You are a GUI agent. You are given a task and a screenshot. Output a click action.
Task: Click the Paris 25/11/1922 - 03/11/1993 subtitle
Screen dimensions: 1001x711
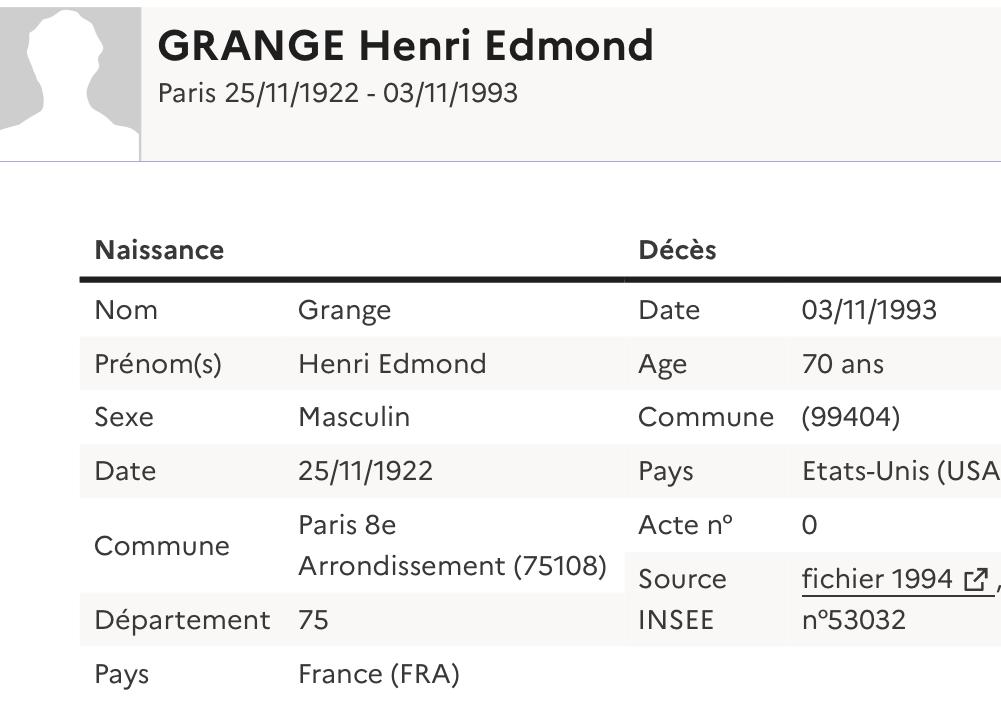click(x=338, y=93)
